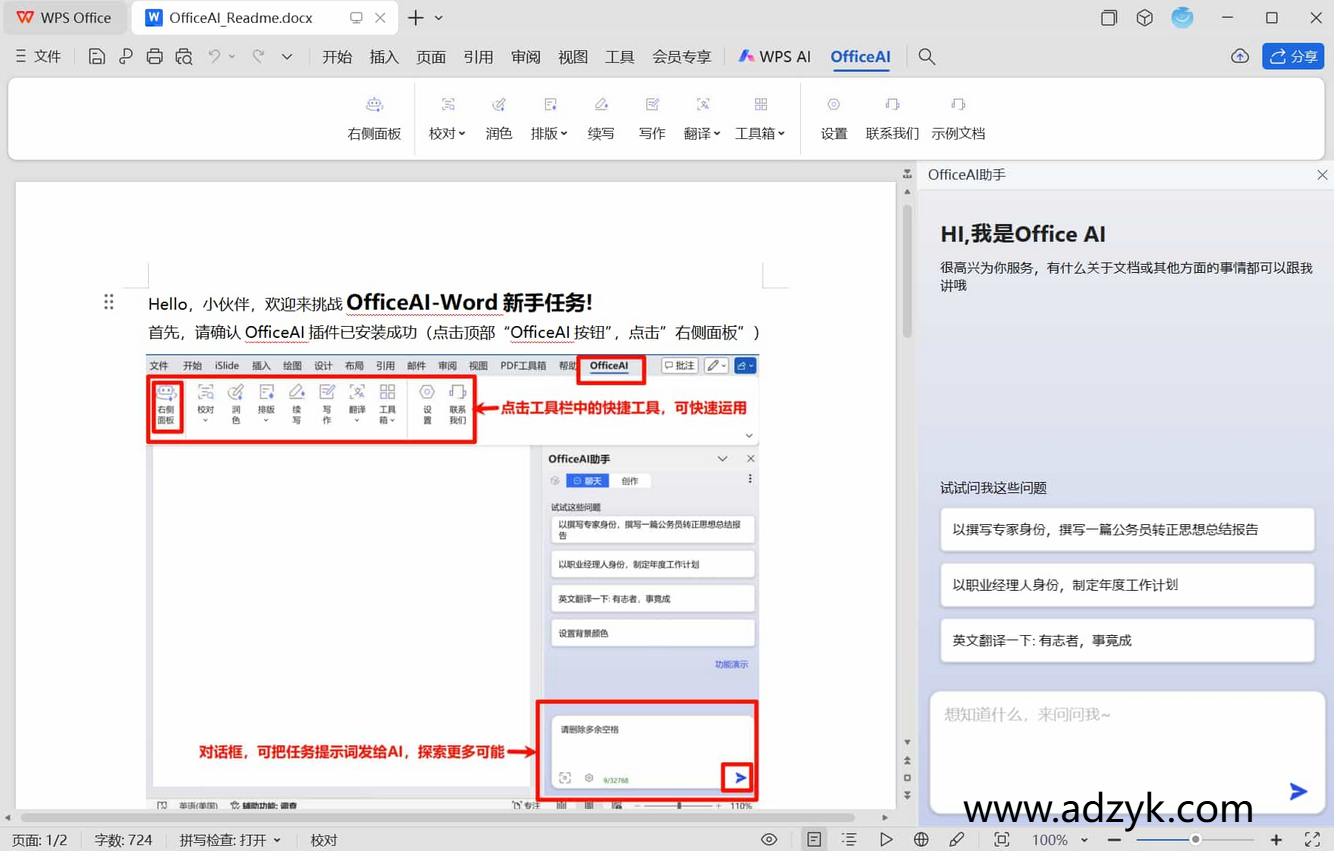This screenshot has width=1336, height=856.
Task: Click the export to PDF icon
Action: pyautogui.click(x=126, y=57)
